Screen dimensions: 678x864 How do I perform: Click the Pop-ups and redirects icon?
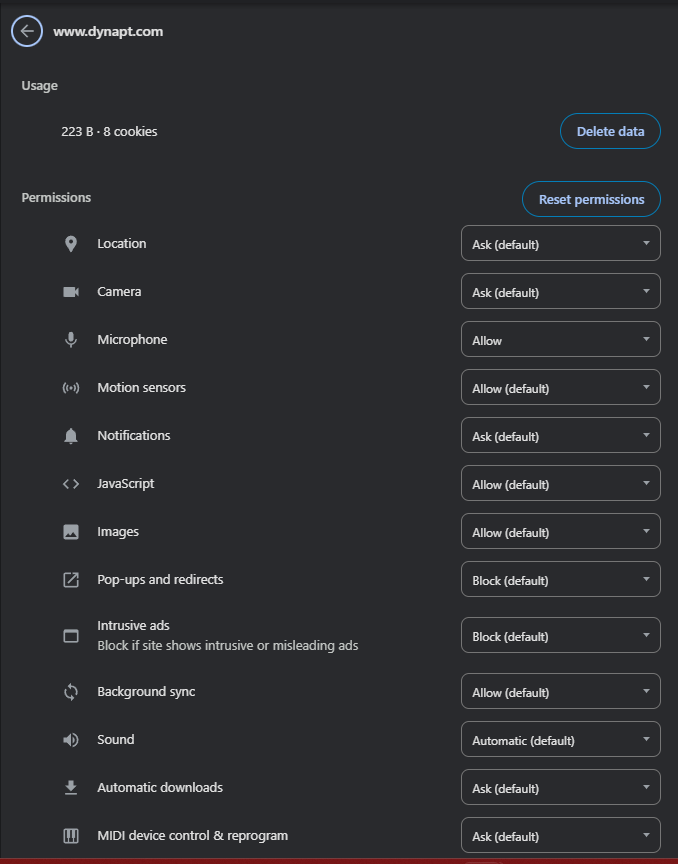click(x=71, y=580)
